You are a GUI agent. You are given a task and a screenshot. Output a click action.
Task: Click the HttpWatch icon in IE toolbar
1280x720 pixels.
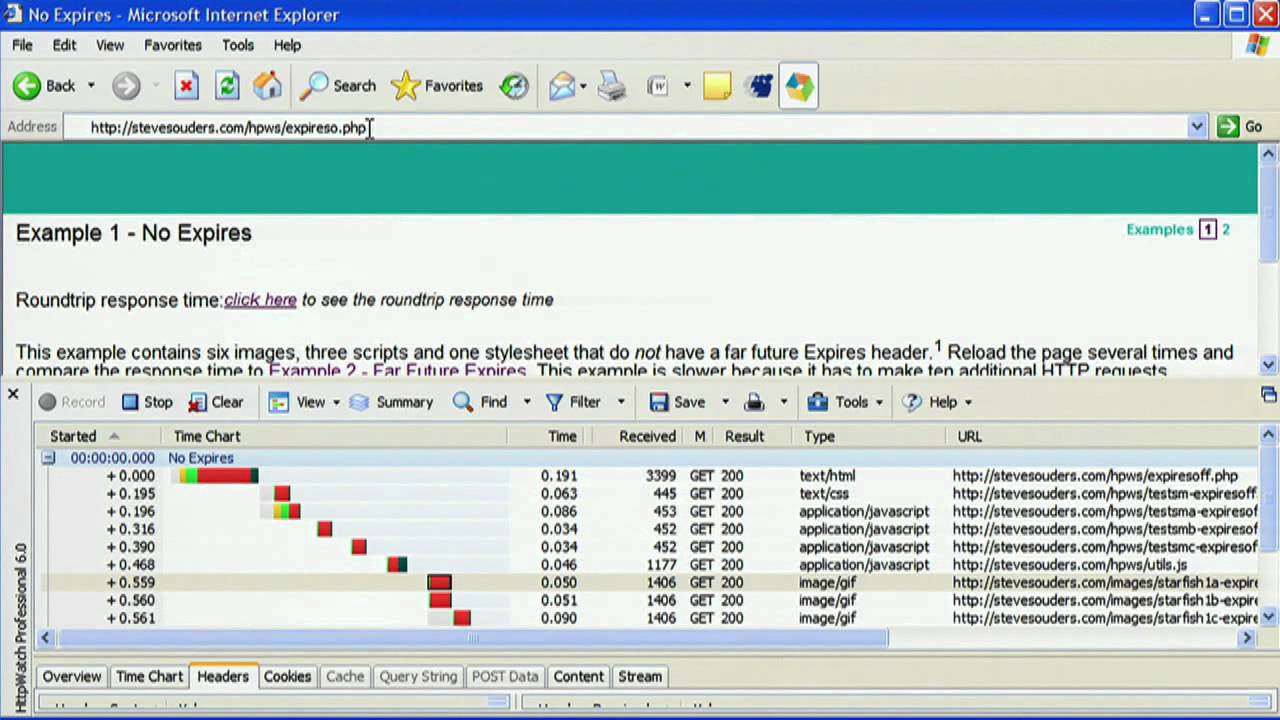tap(798, 86)
